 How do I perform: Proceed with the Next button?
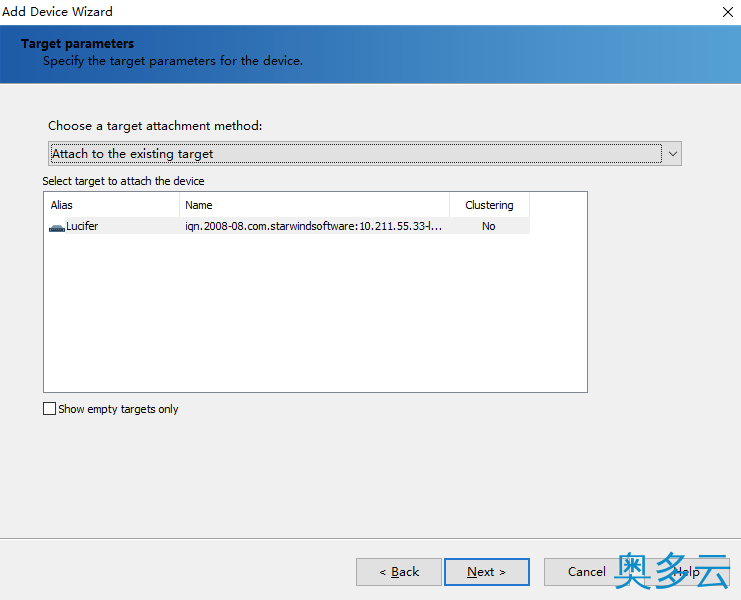(x=487, y=572)
